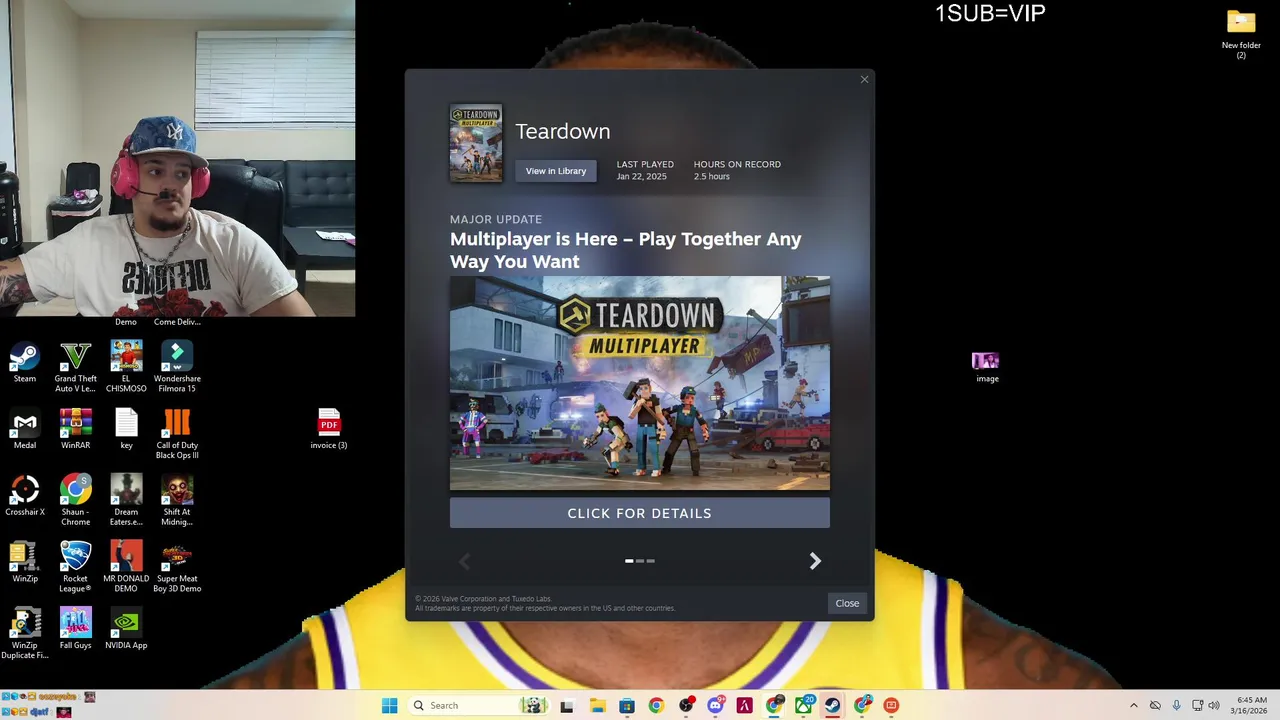Dismiss the dialog with the top-right X
Viewport: 1280px width, 720px height.
click(865, 80)
